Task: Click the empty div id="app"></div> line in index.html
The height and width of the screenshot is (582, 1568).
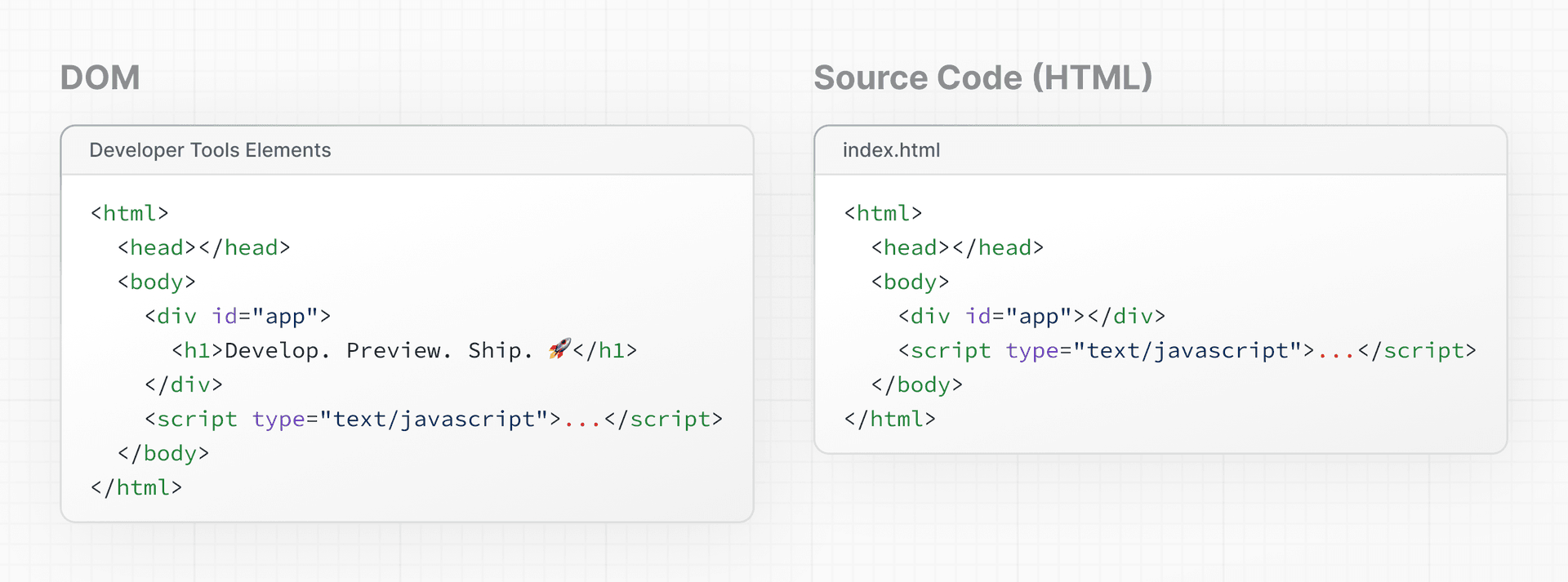Action: click(1032, 317)
